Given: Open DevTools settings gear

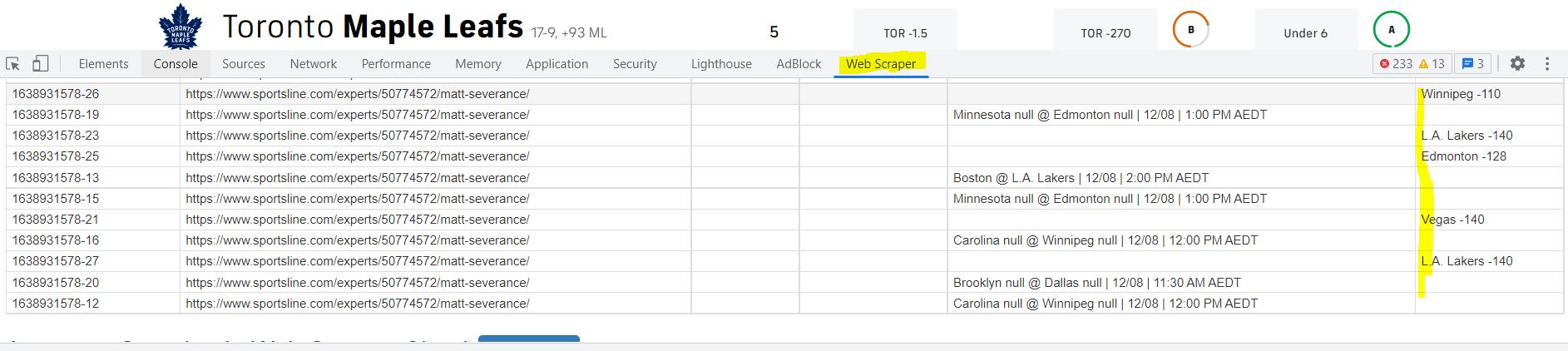Looking at the screenshot, I should (x=1517, y=63).
